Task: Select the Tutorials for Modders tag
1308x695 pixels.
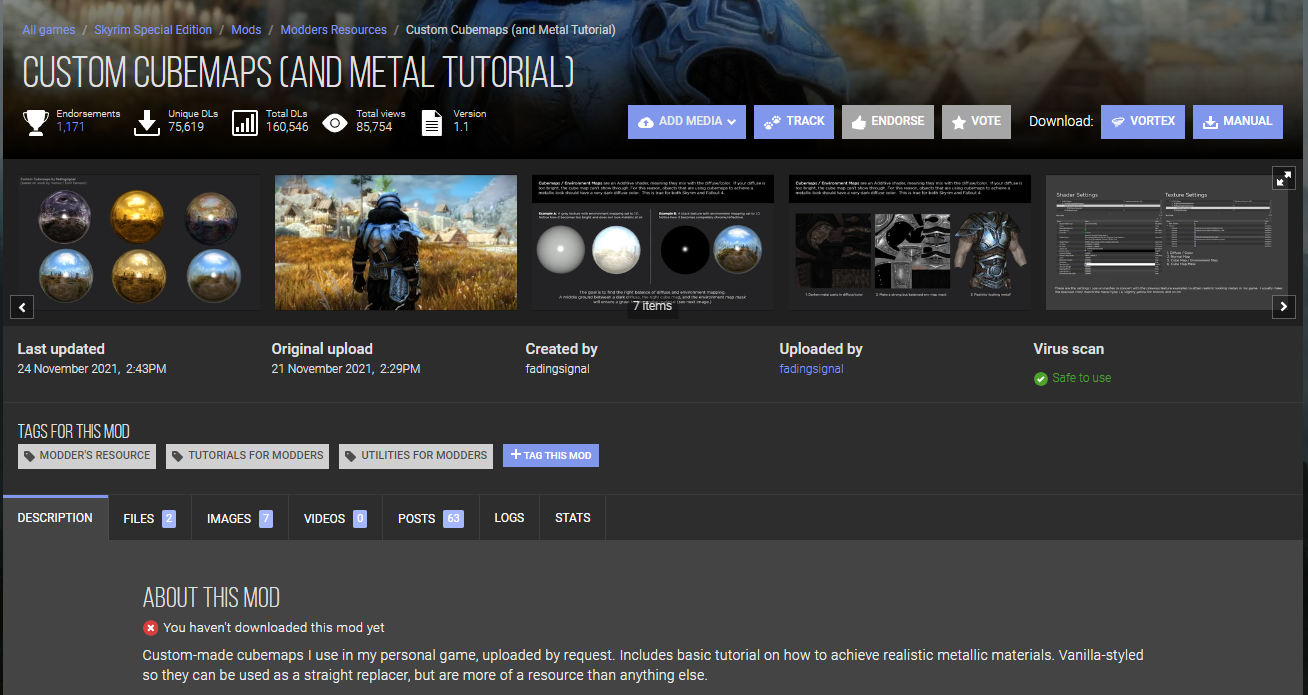Action: tap(248, 456)
